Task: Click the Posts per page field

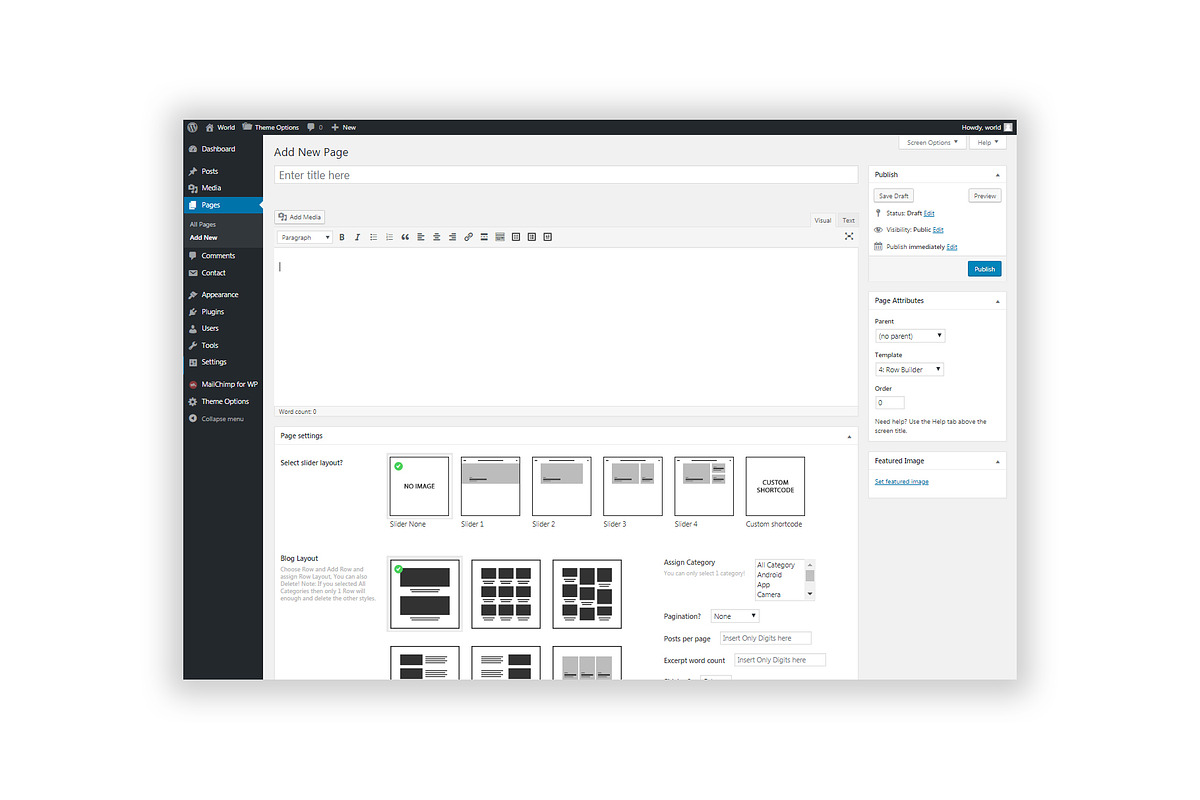Action: tap(766, 638)
